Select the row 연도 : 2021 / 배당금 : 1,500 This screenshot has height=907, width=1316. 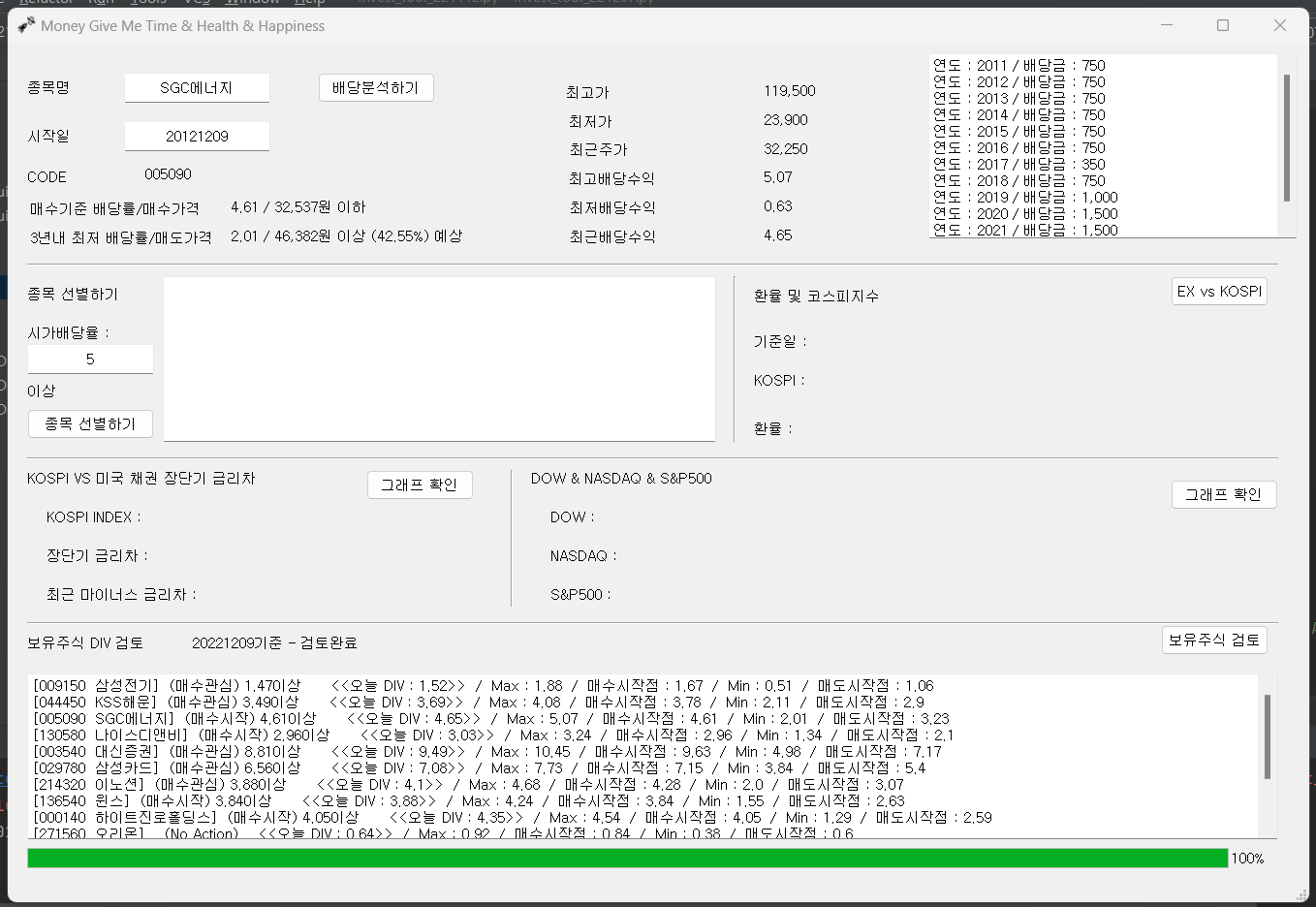pyautogui.click(x=1025, y=230)
